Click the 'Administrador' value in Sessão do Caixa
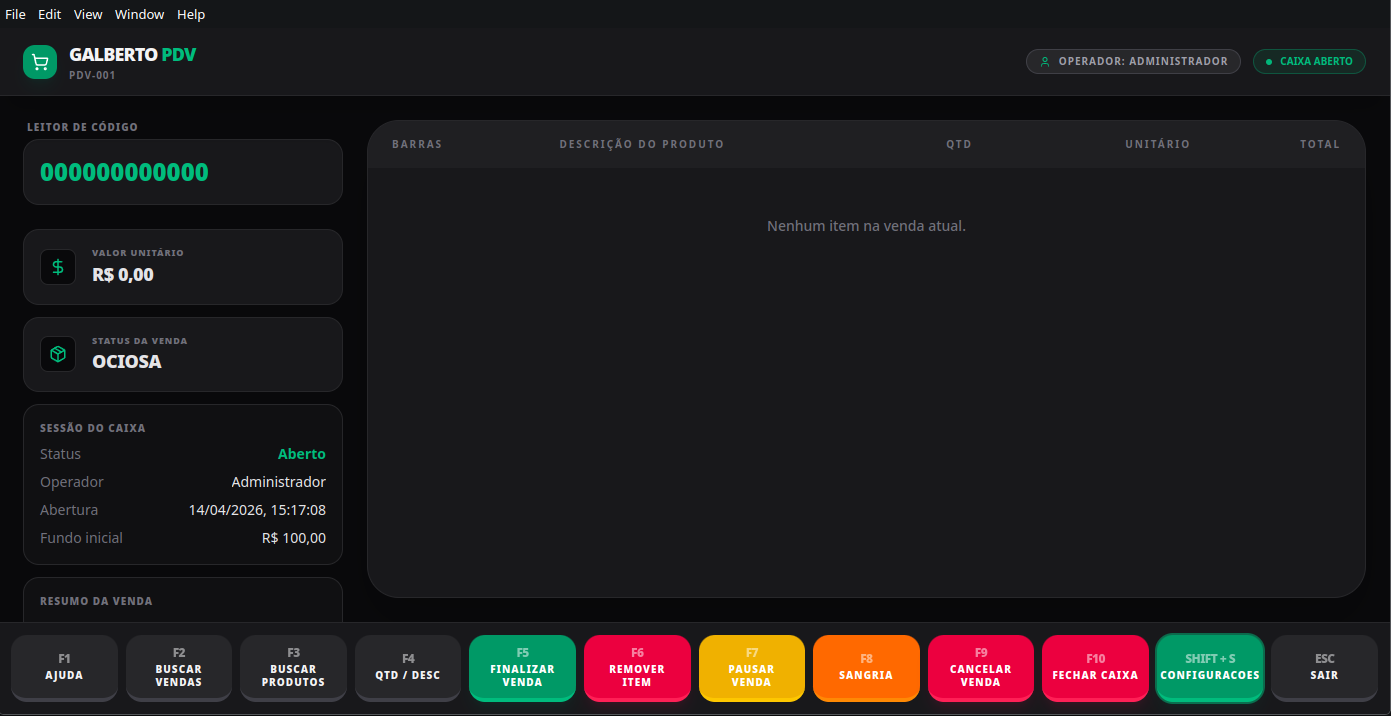The width and height of the screenshot is (1391, 716). [279, 482]
